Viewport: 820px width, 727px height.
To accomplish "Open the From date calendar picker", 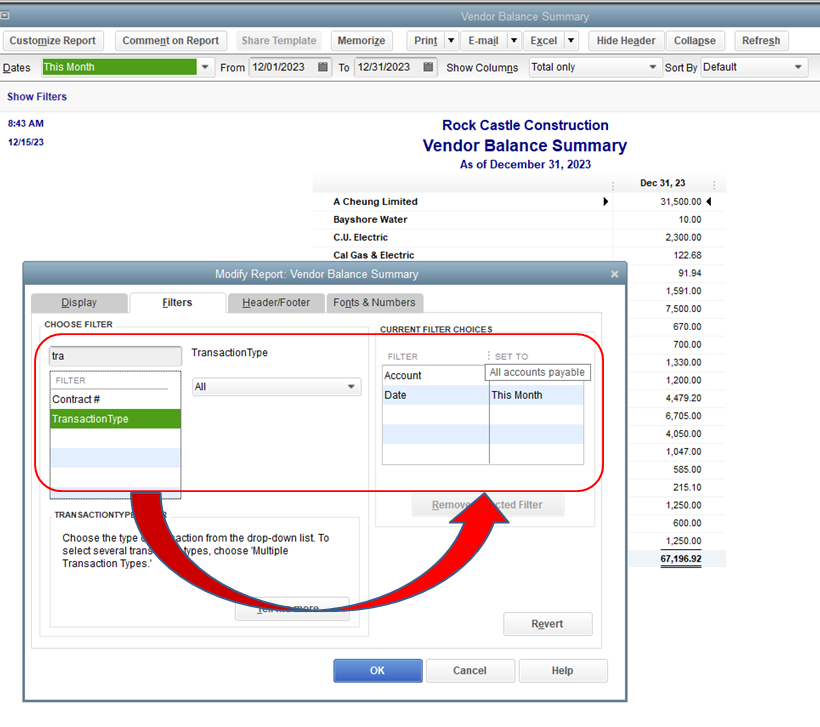I will (x=323, y=67).
